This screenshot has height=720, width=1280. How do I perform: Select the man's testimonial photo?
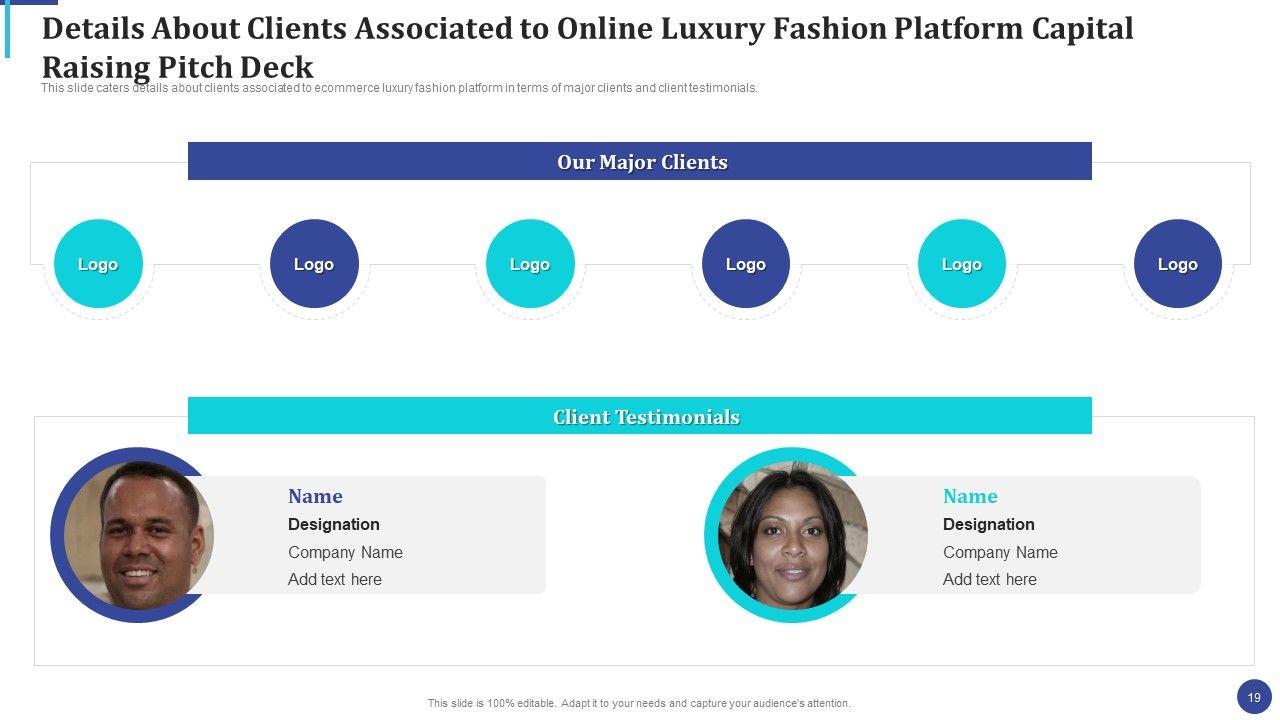(138, 535)
